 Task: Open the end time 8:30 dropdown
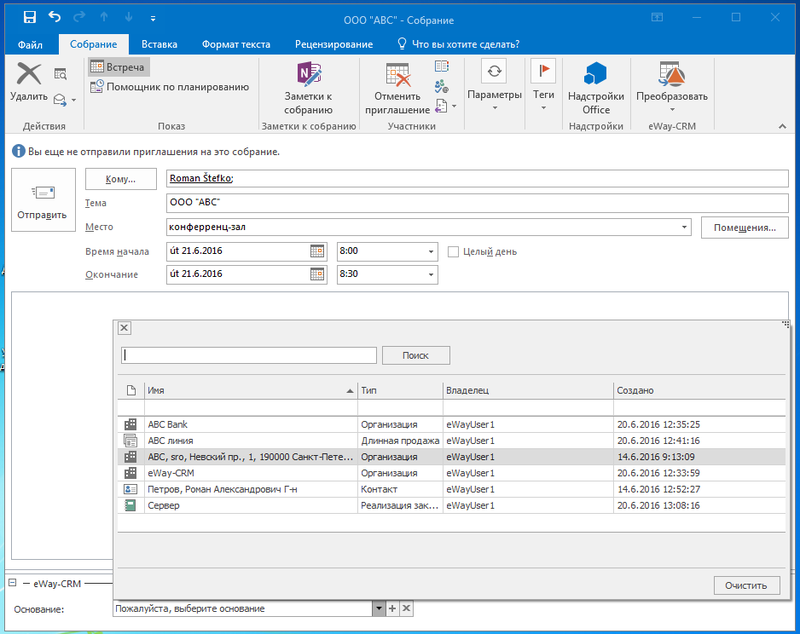tap(431, 274)
